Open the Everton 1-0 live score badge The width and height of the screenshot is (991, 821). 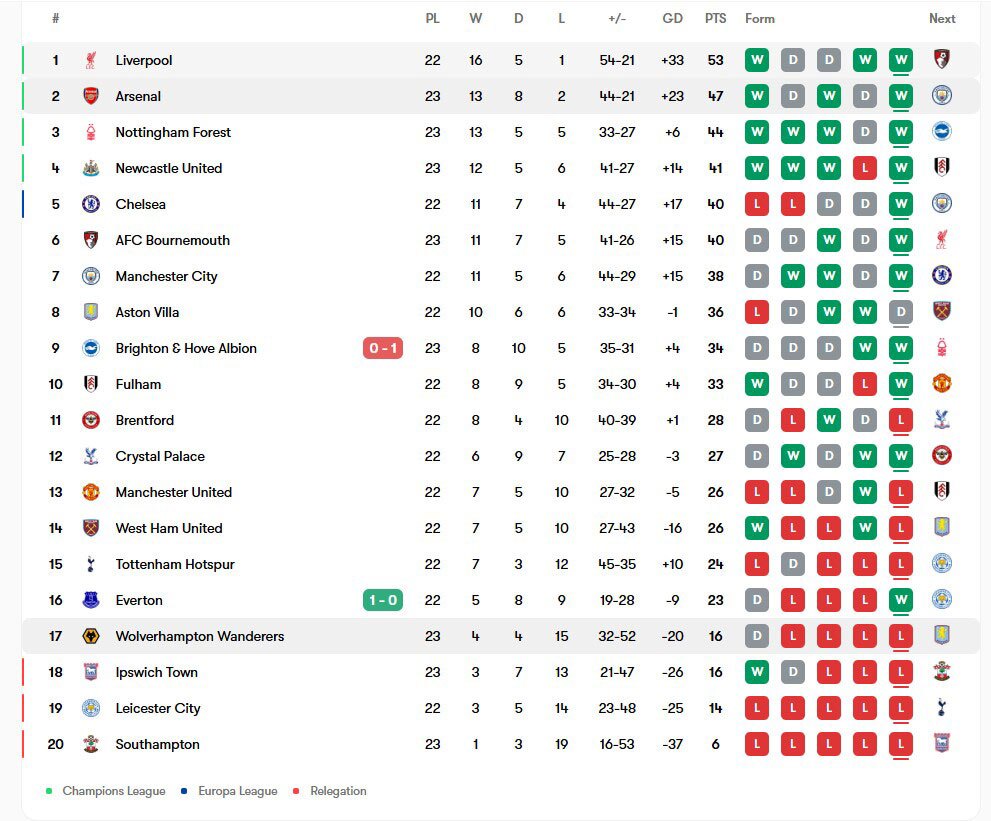click(x=383, y=600)
